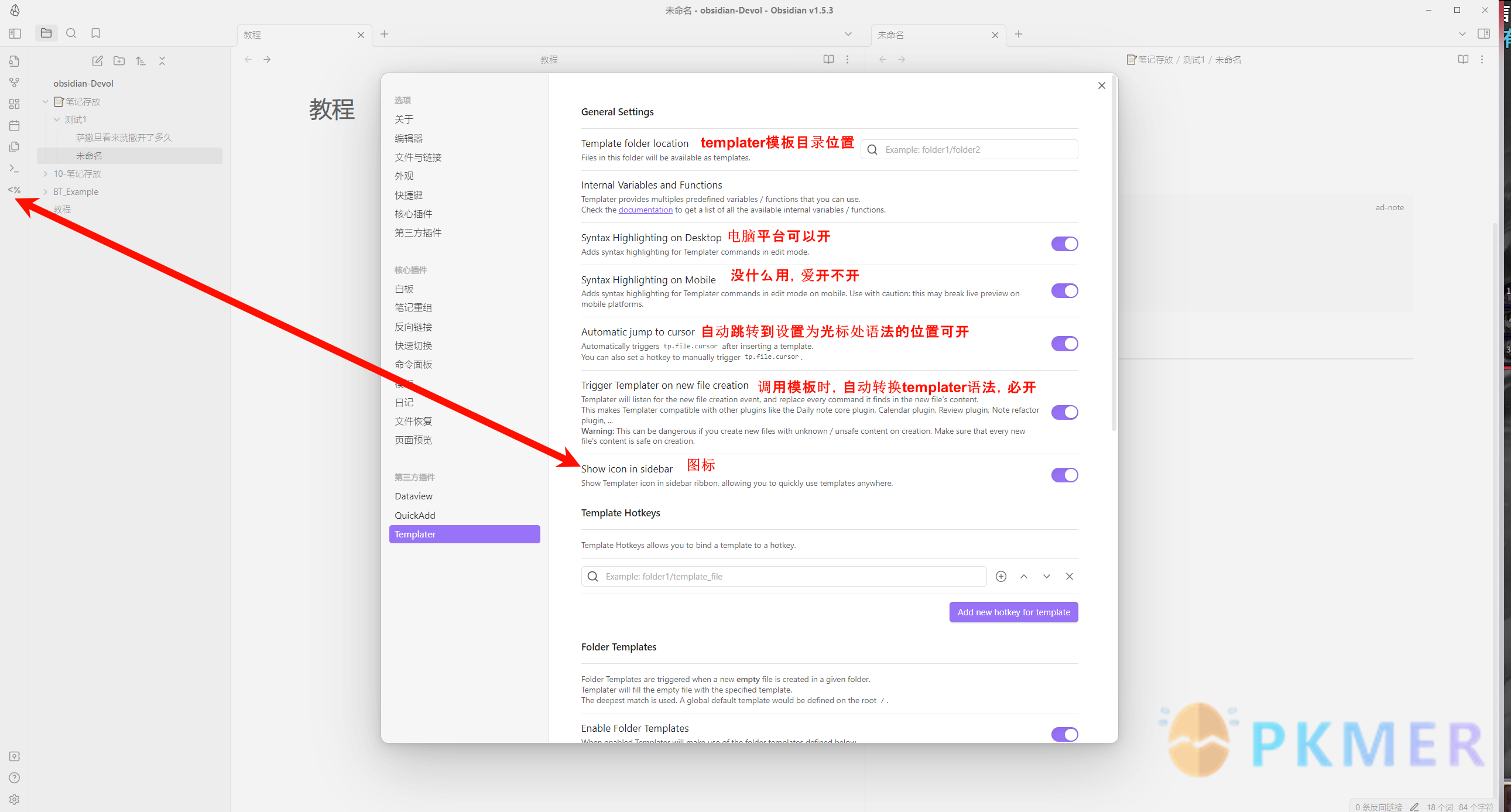The height and width of the screenshot is (812, 1511).
Task: Create new folder icon in explorer
Action: click(119, 61)
